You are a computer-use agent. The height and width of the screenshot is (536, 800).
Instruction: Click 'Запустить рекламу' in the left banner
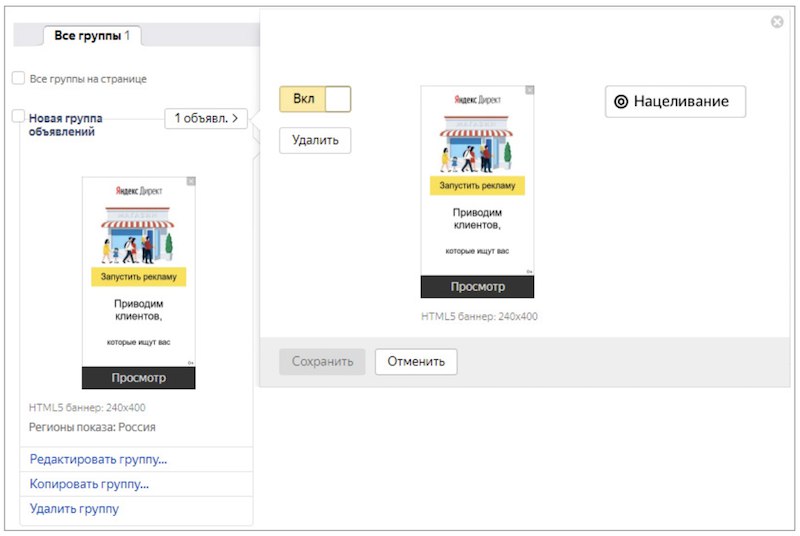(138, 277)
